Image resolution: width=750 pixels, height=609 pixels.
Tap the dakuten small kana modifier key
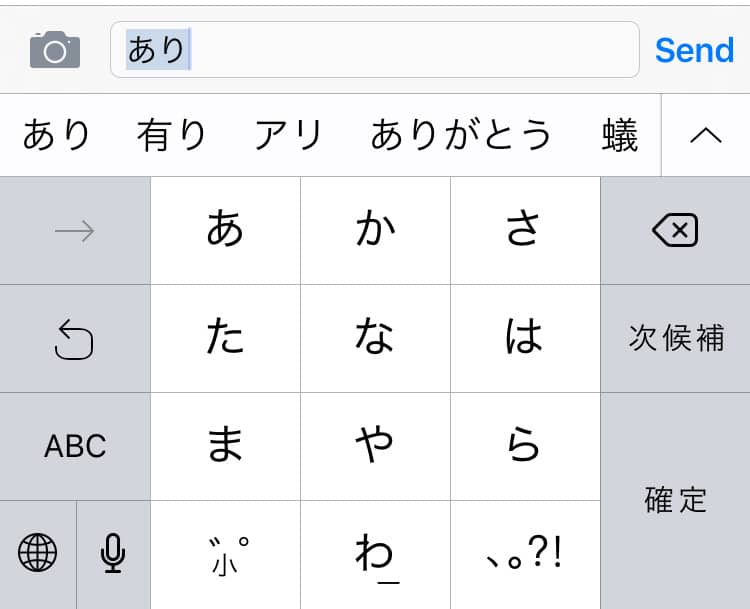point(225,554)
